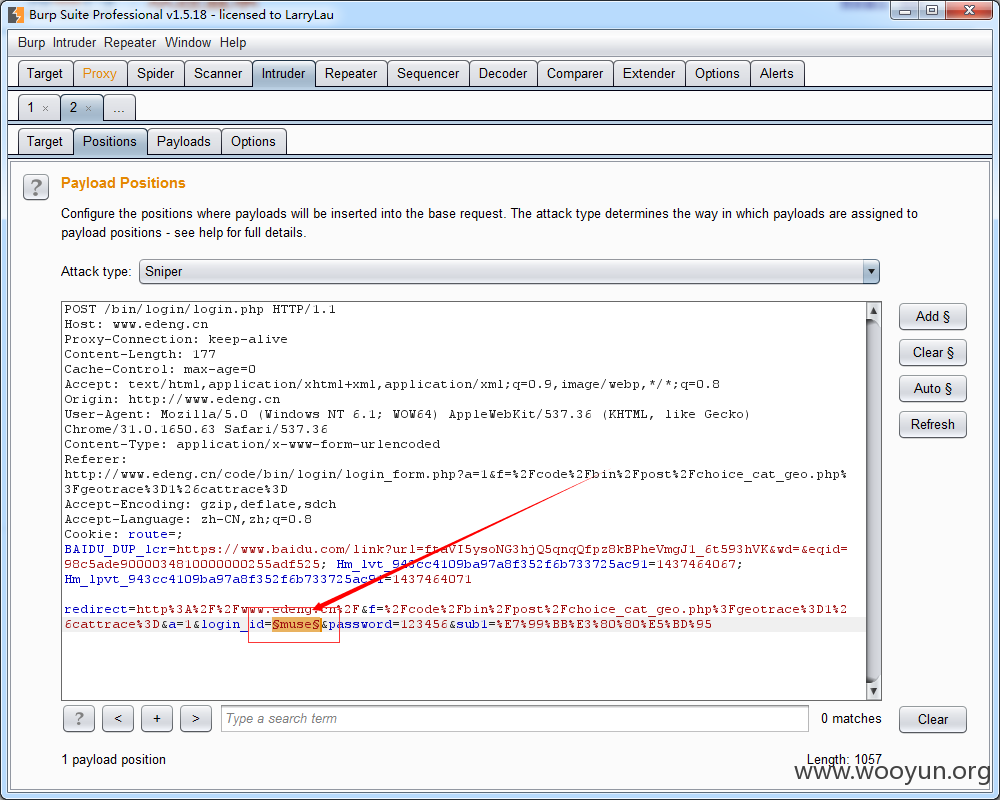Open the Help menu
1000x800 pixels.
[233, 43]
